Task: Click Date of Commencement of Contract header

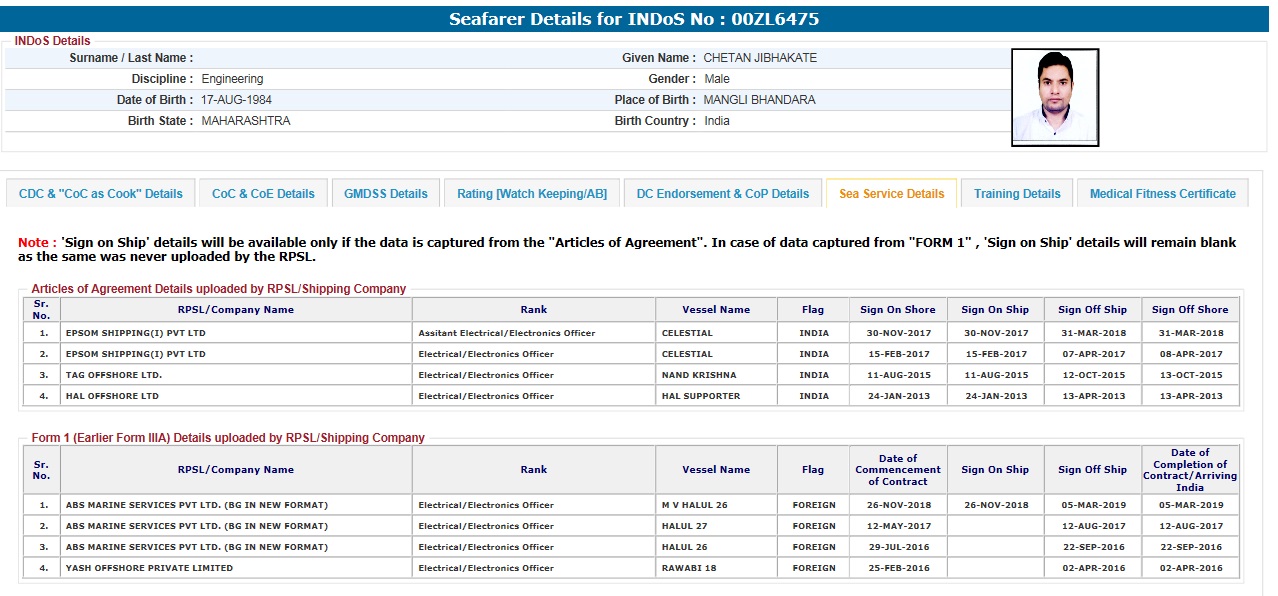Action: (897, 470)
